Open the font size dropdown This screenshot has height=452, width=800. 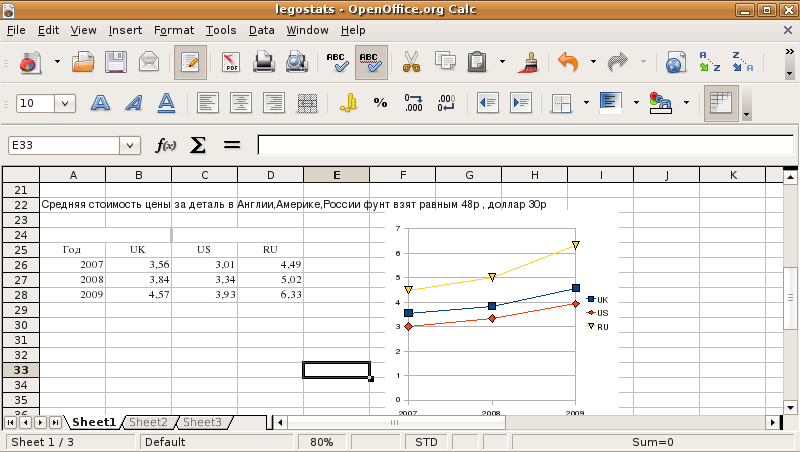(x=65, y=104)
